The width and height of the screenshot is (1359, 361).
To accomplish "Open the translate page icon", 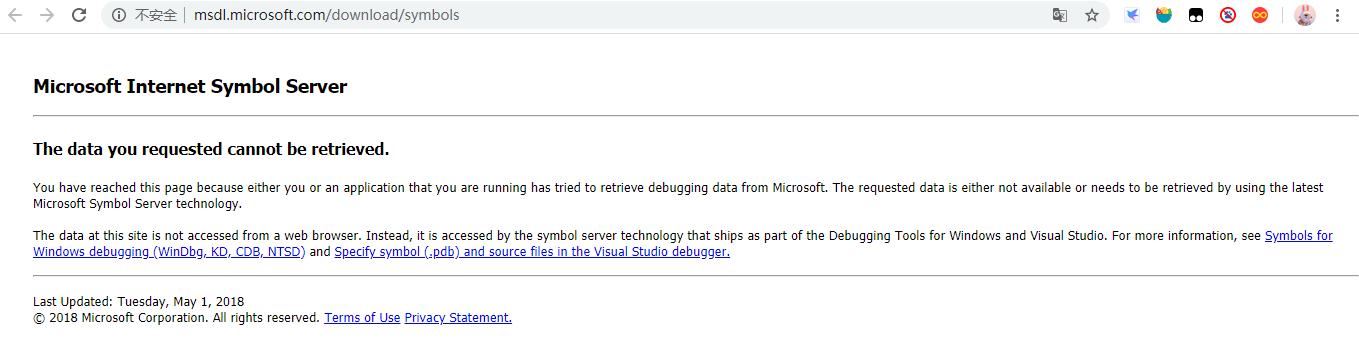I will (x=1060, y=15).
